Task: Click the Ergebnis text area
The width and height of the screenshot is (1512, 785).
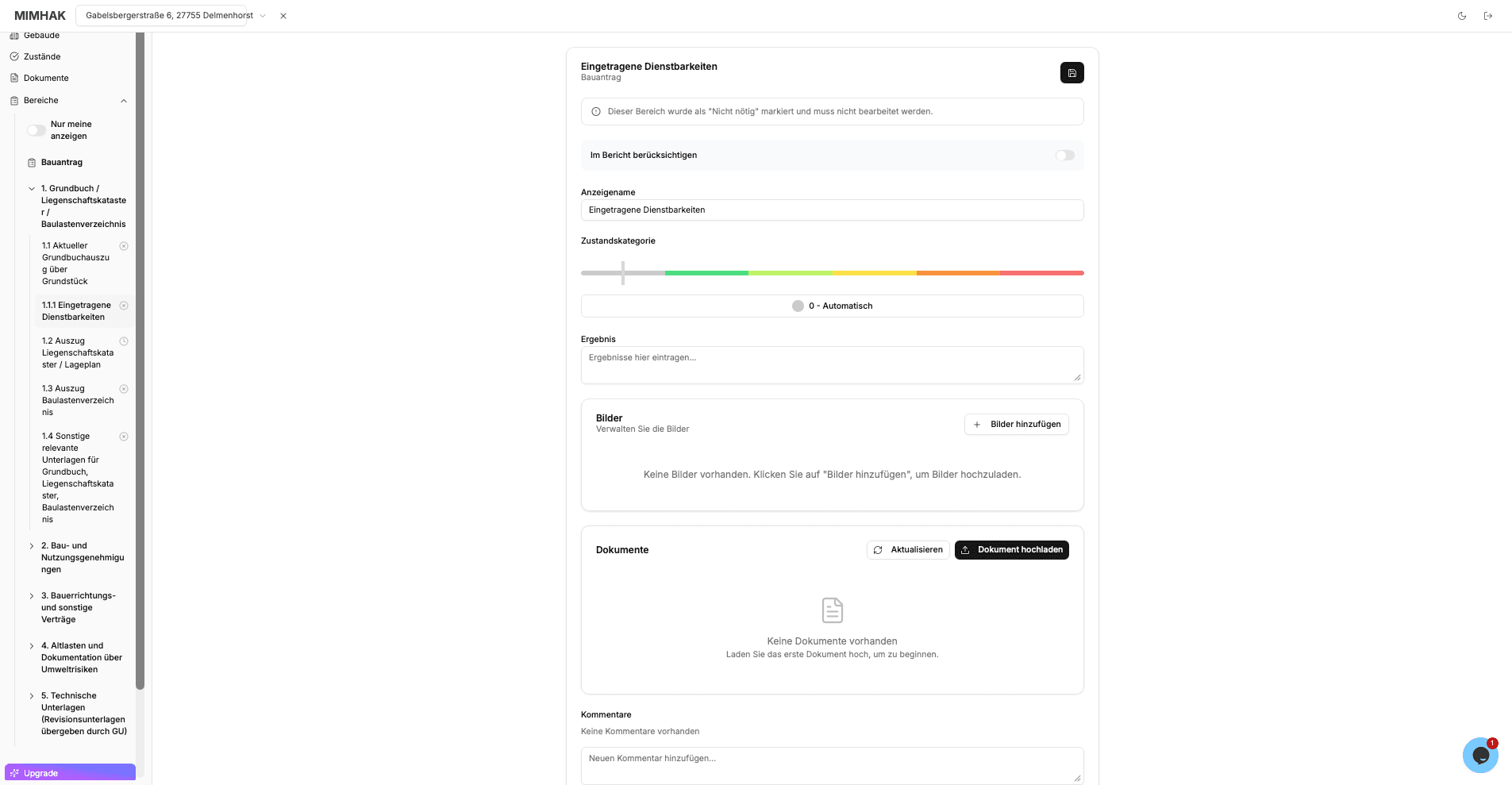Action: tap(833, 365)
